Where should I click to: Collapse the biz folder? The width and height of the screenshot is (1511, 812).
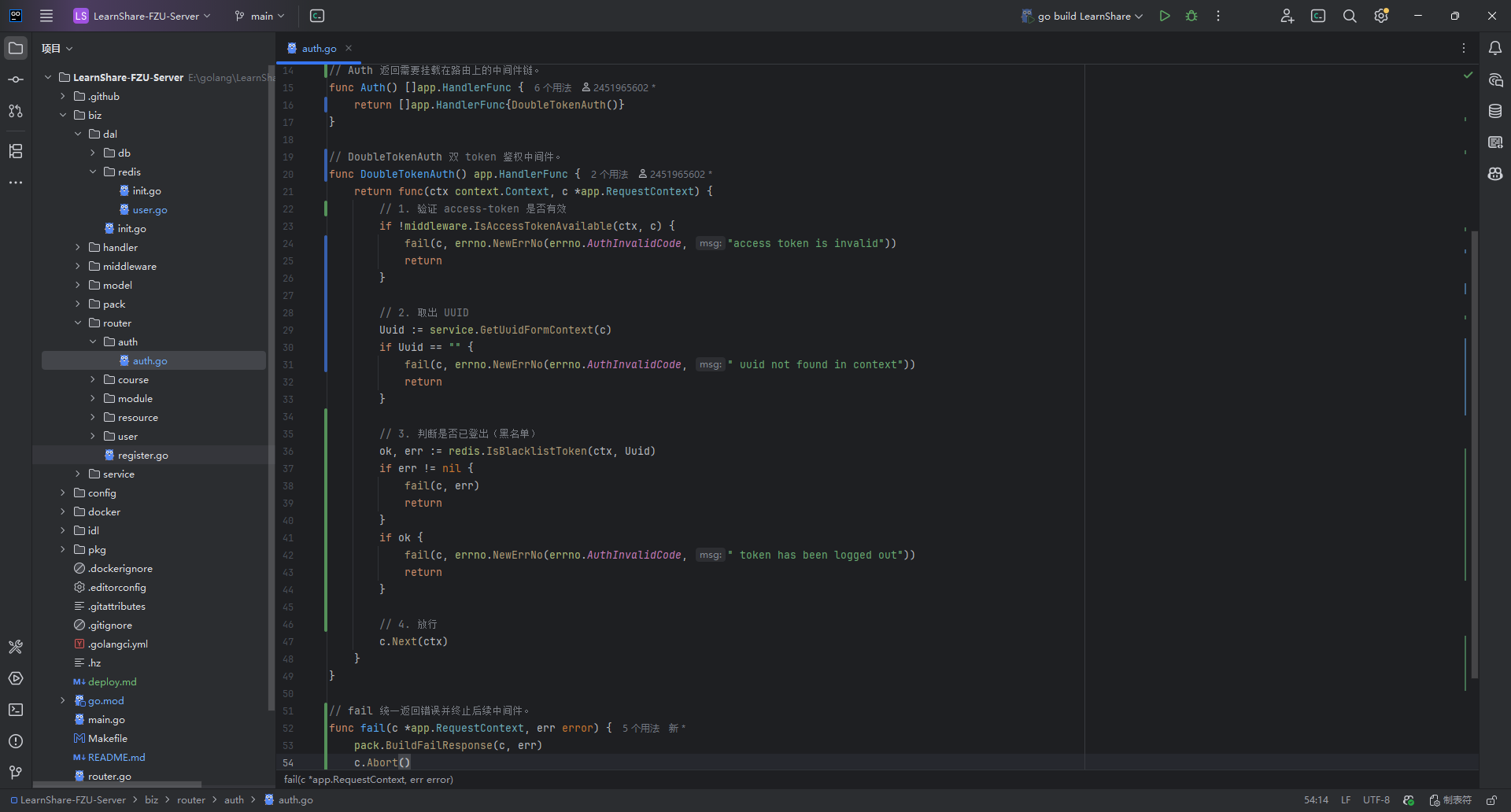tap(63, 115)
